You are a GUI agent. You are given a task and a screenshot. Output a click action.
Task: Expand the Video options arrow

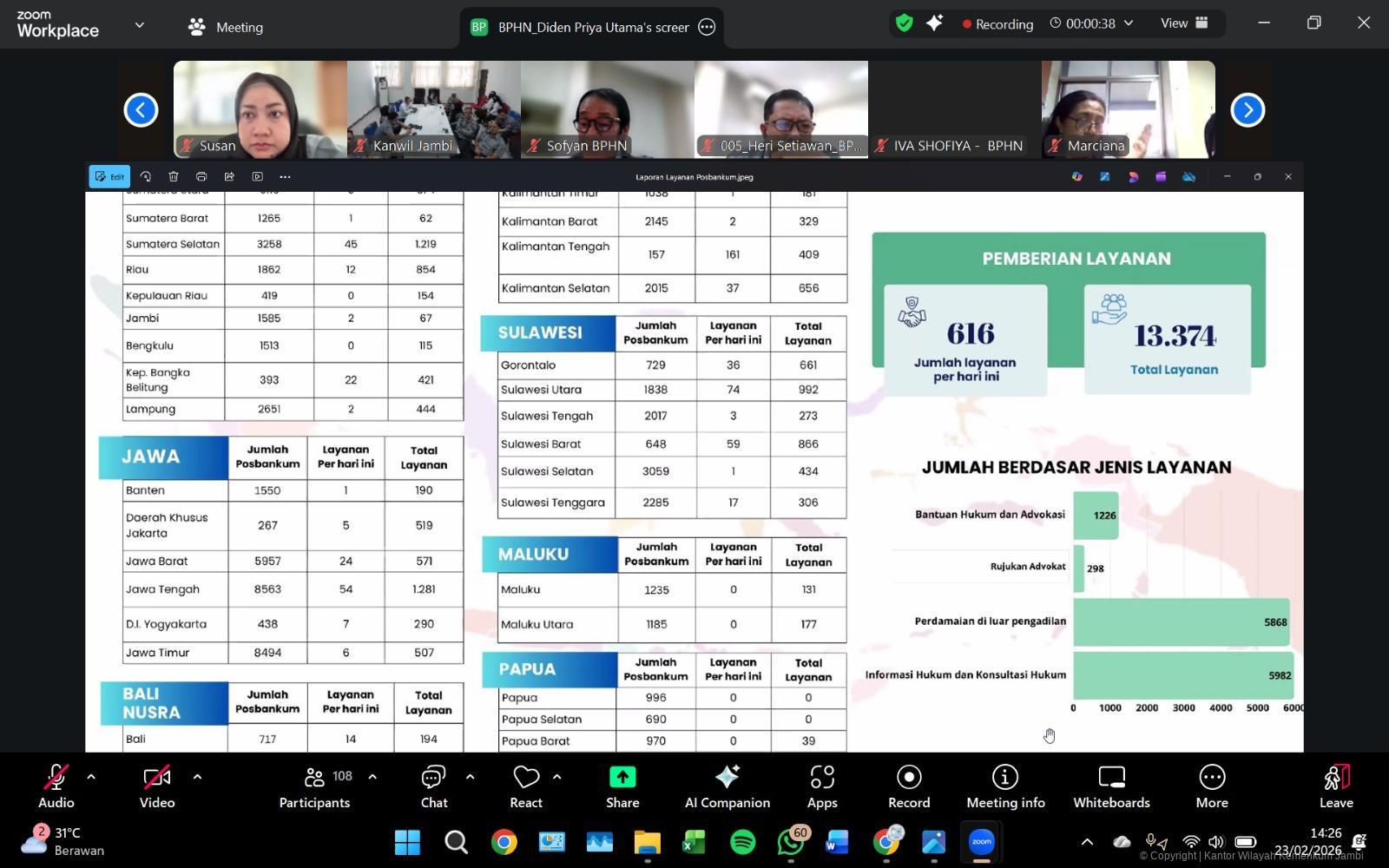(x=197, y=777)
